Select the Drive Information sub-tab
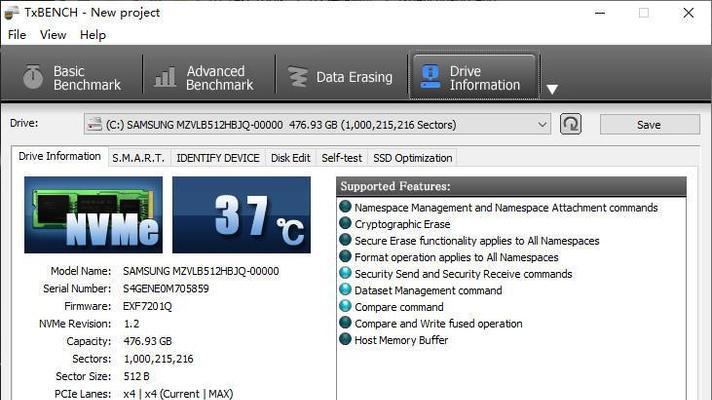The width and height of the screenshot is (712, 400). pyautogui.click(x=59, y=156)
